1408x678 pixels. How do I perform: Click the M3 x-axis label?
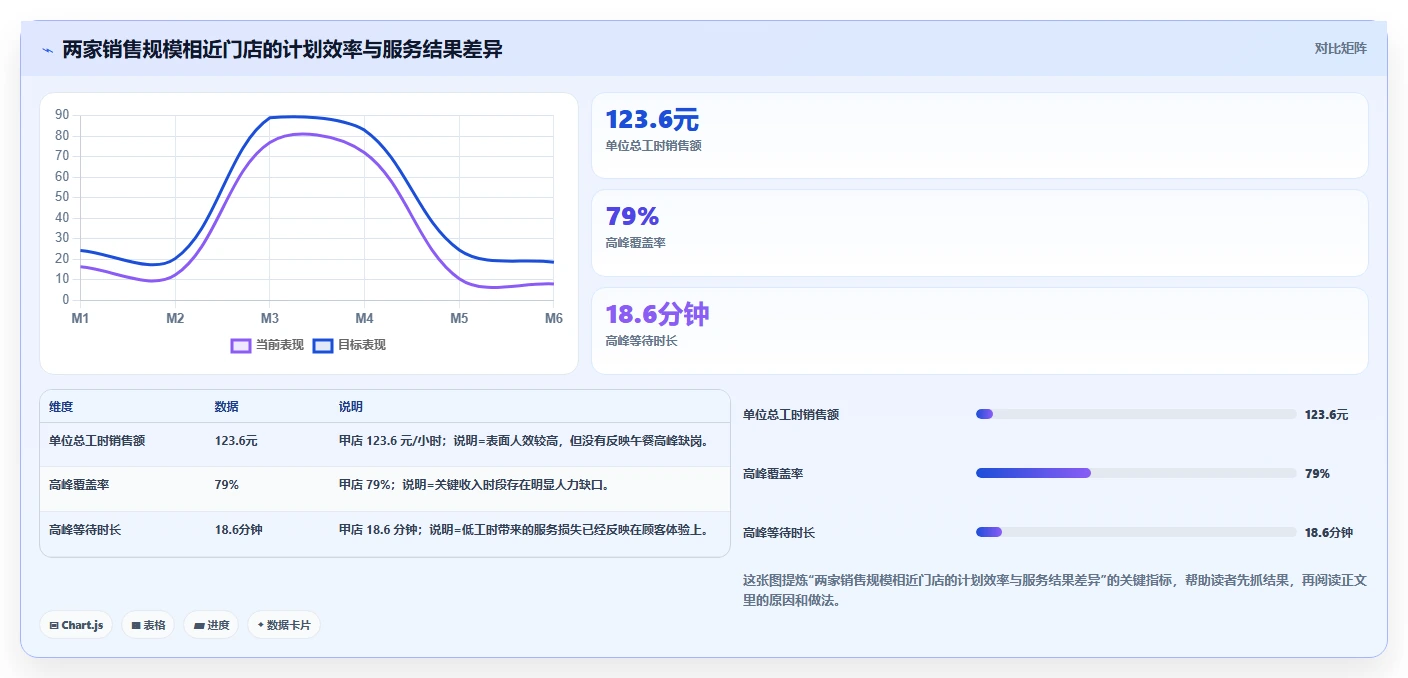[270, 318]
